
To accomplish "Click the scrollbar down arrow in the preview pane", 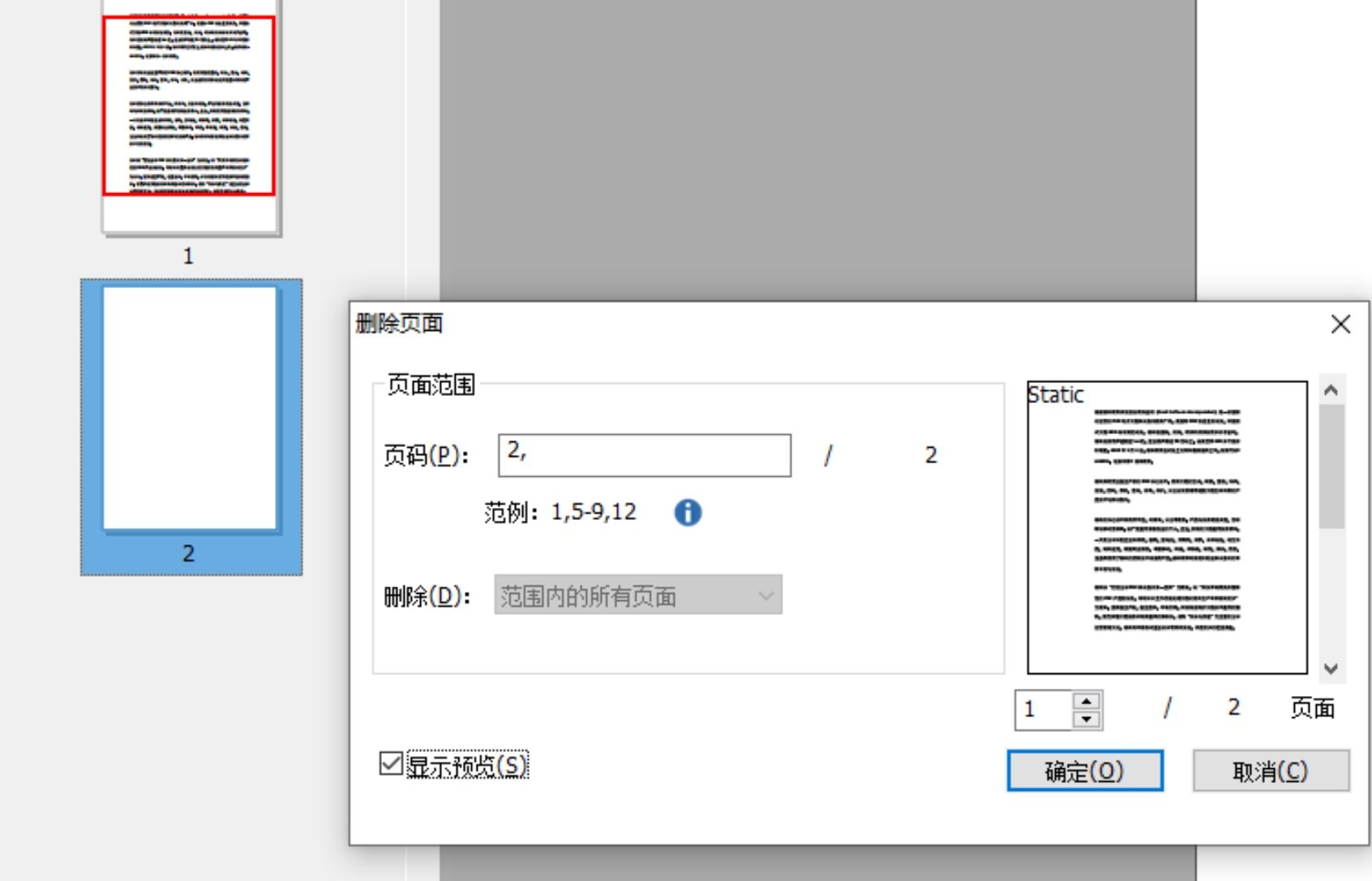I will [x=1330, y=669].
